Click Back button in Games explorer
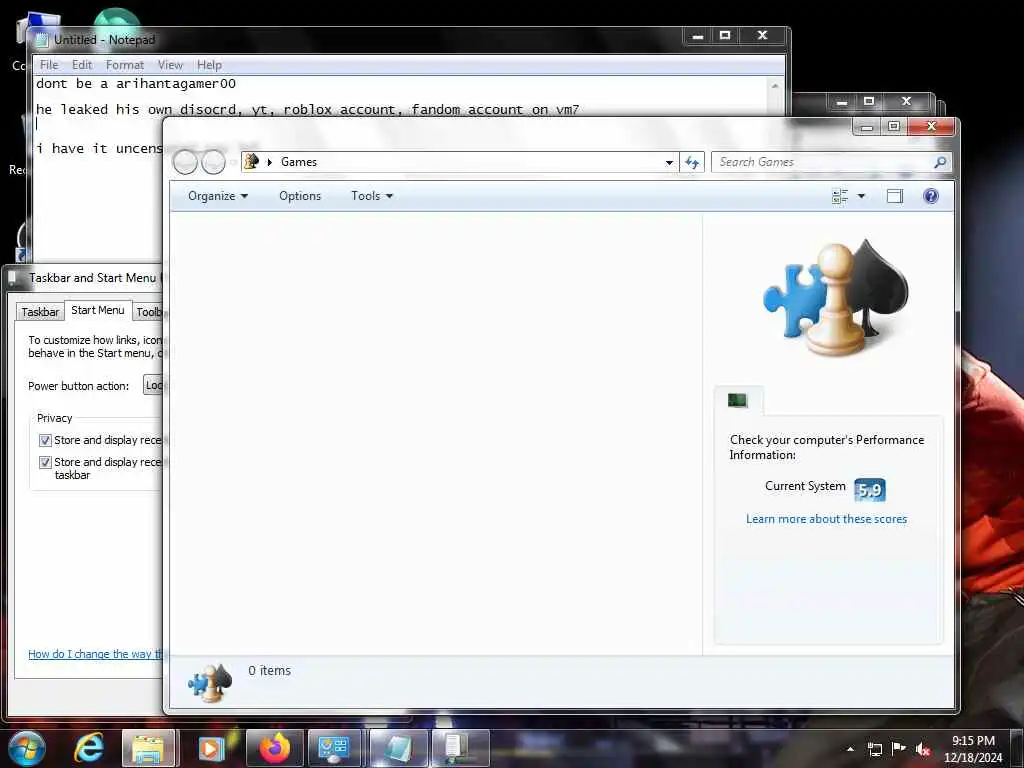This screenshot has height=768, width=1024. (x=185, y=162)
